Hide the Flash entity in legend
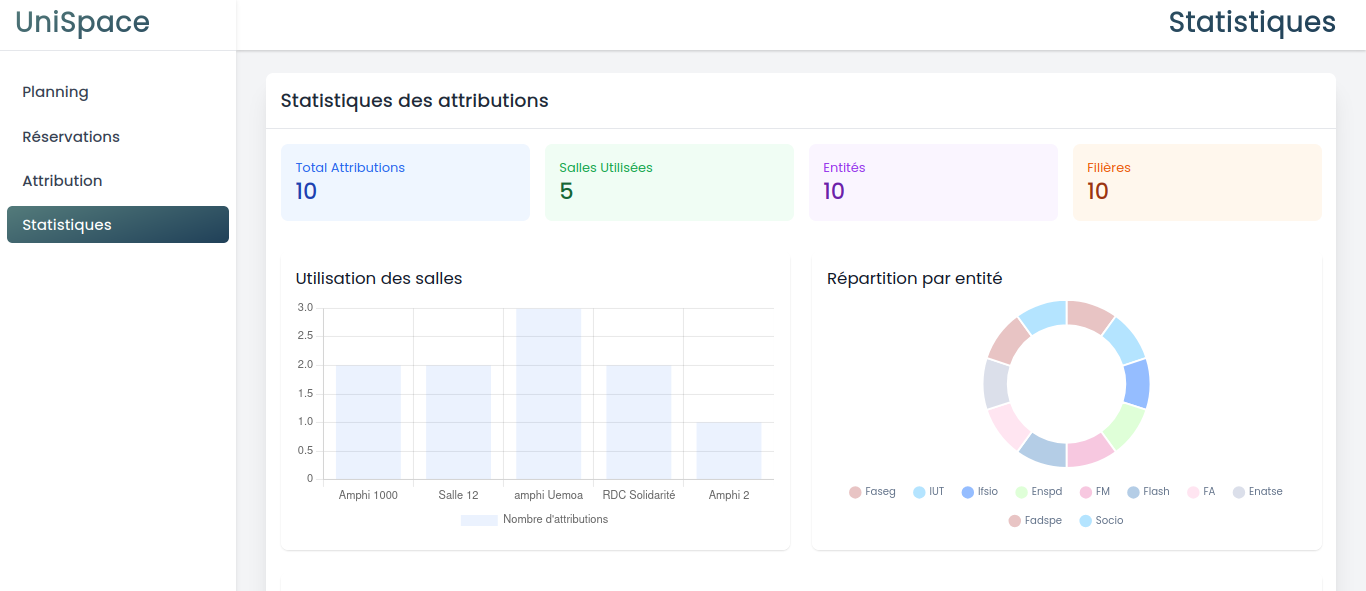 [x=1148, y=492]
